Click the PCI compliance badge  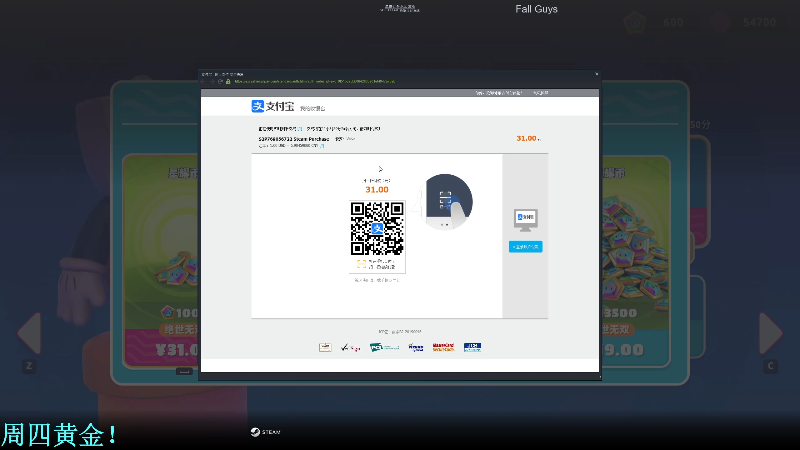point(384,347)
